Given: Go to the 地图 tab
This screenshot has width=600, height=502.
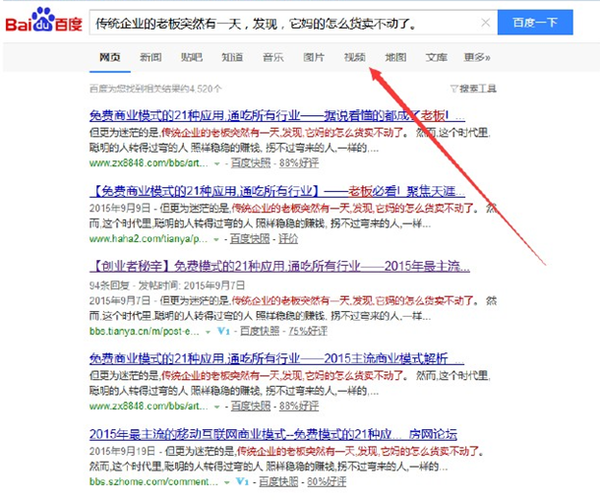Looking at the screenshot, I should tap(395, 57).
